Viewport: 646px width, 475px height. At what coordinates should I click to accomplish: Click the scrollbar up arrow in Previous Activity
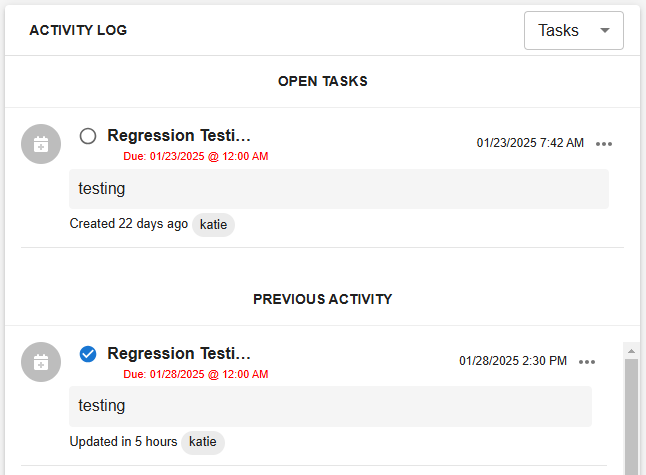coord(631,351)
